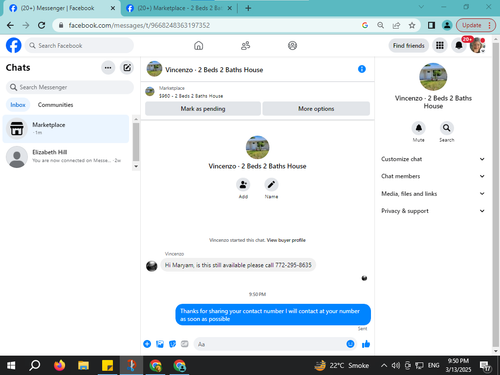Open Chrome tab search dropdown arrow
Screen dimensions: 500x375
(421, 7)
